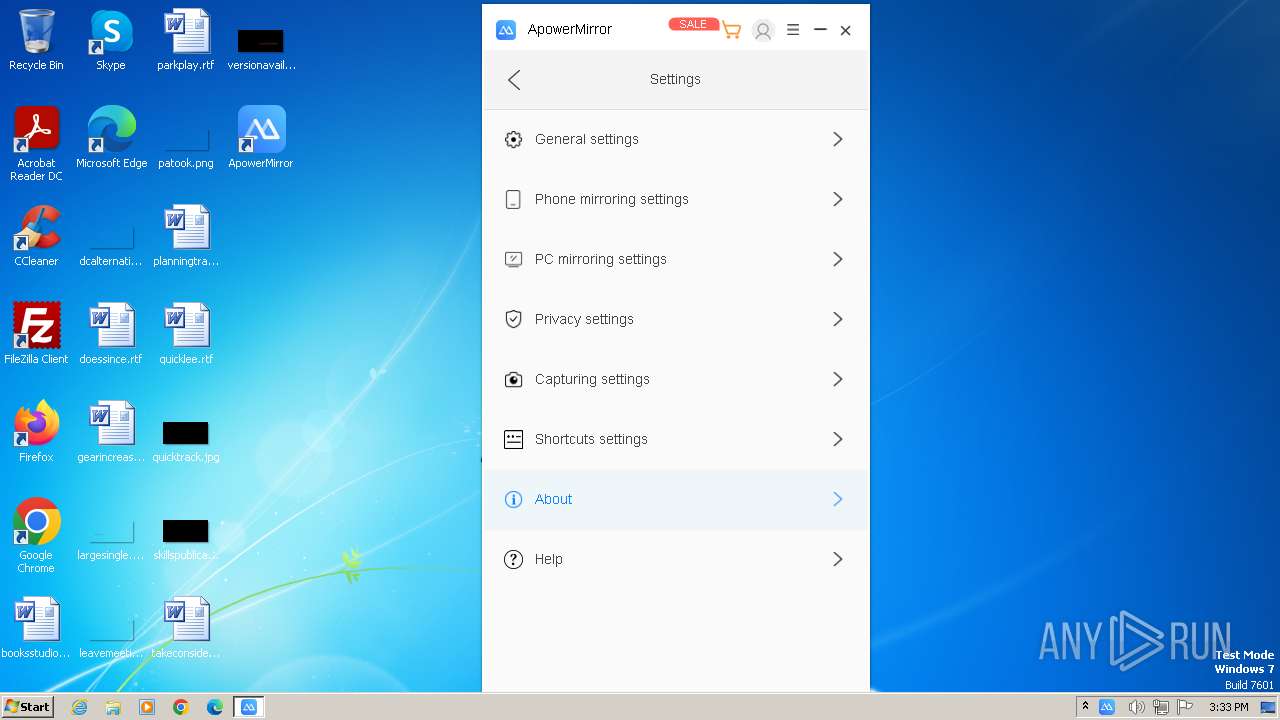Click ApowerMirror taskbar button

point(249,707)
